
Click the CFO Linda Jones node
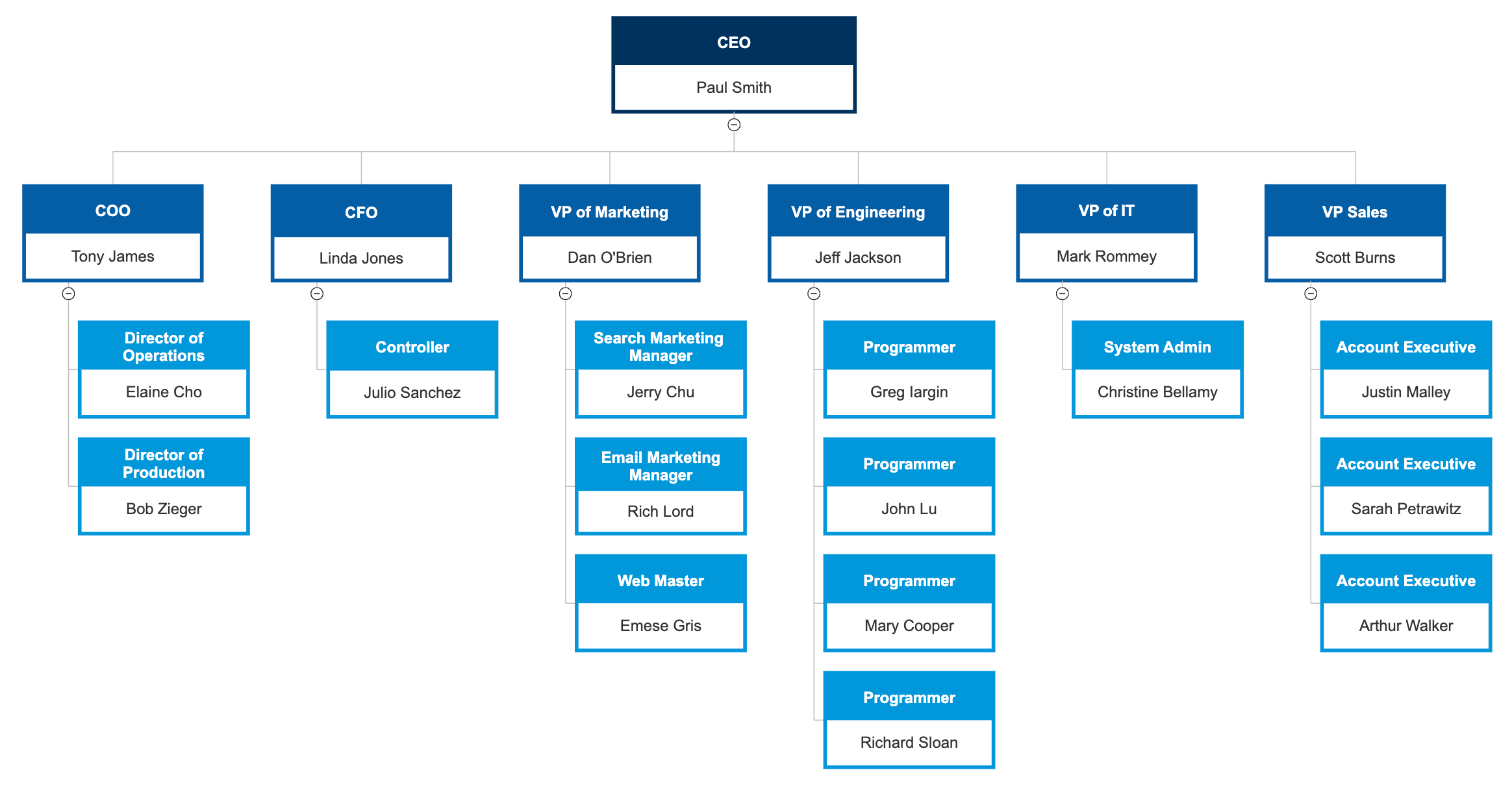tap(352, 209)
